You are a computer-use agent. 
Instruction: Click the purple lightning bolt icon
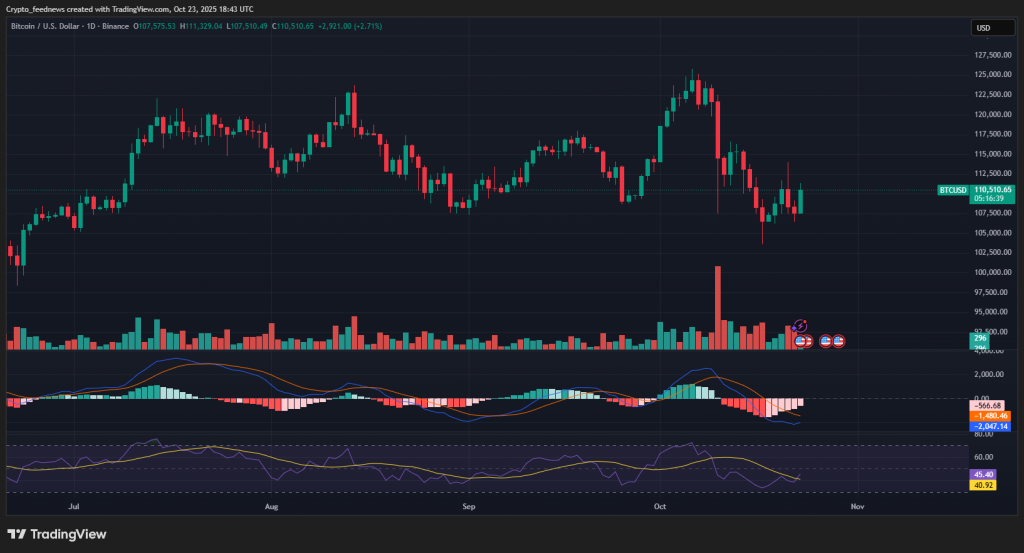800,326
